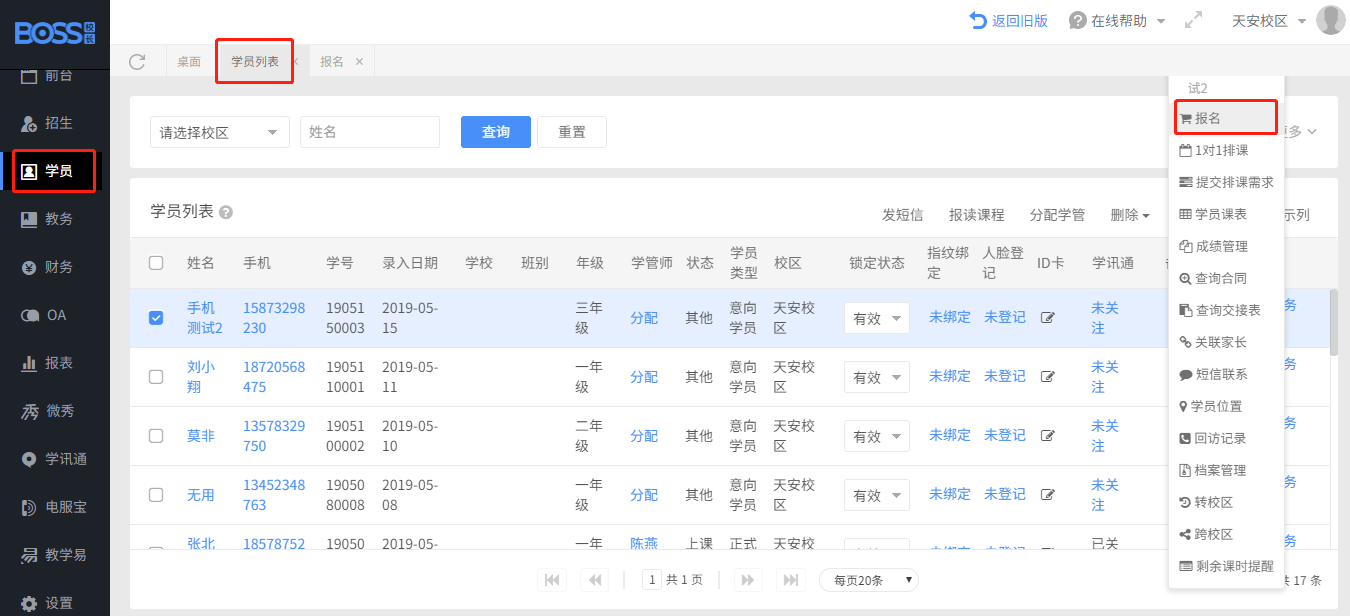Open 有效 lock-status dropdown for 手机测试2
The width and height of the screenshot is (1350, 616).
877,318
